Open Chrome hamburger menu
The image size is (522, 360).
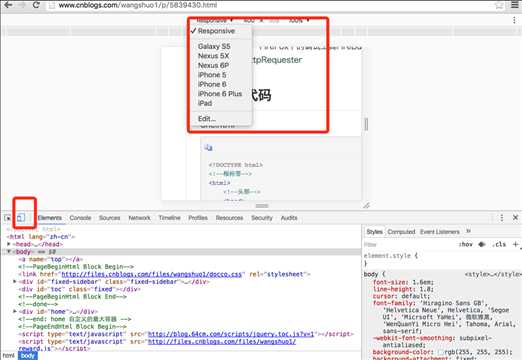pos(515,5)
